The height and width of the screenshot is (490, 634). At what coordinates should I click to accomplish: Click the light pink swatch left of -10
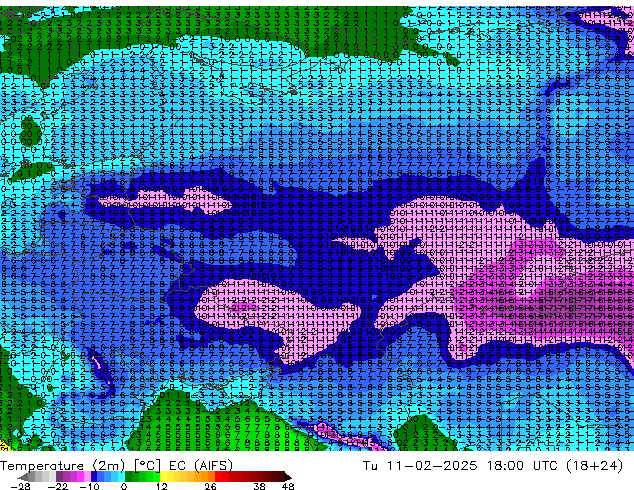[x=87, y=476]
